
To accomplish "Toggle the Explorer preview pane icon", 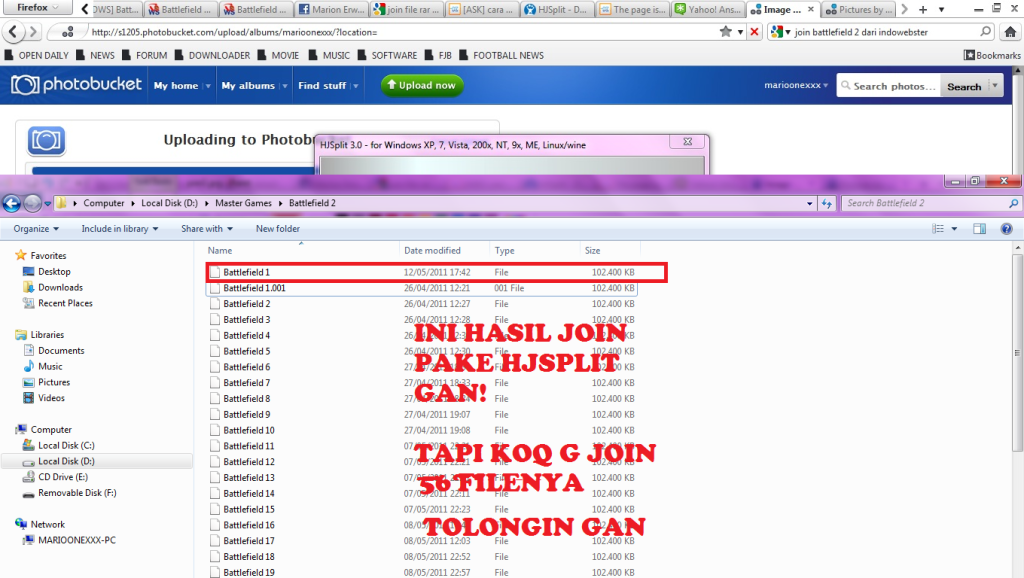I will [979, 229].
